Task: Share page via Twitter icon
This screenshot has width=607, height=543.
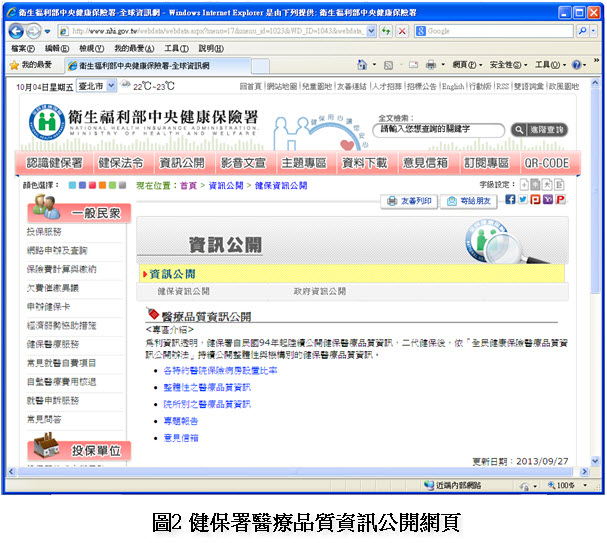Action: pyautogui.click(x=523, y=199)
